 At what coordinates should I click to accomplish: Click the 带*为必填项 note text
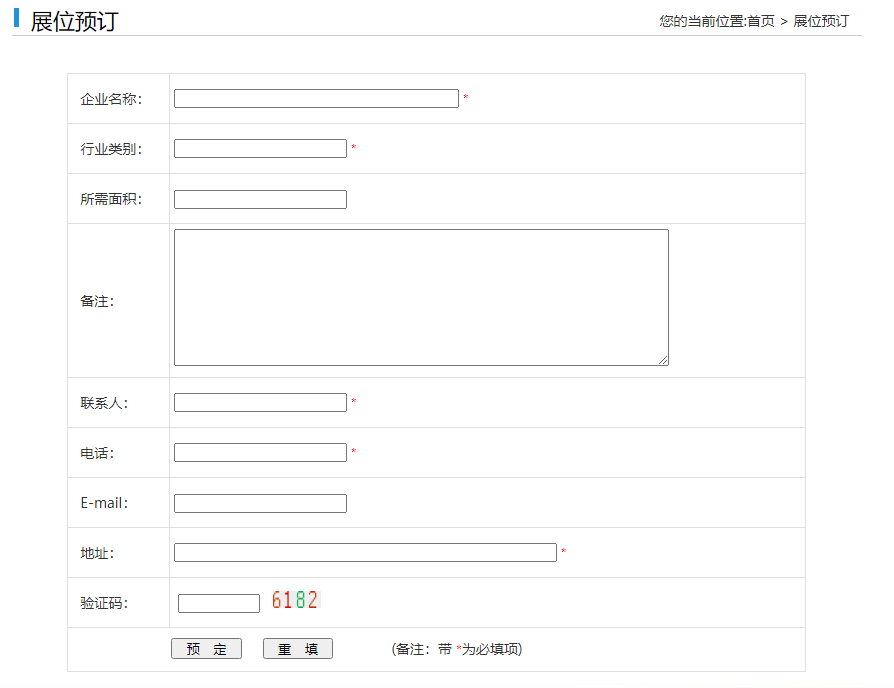point(457,649)
